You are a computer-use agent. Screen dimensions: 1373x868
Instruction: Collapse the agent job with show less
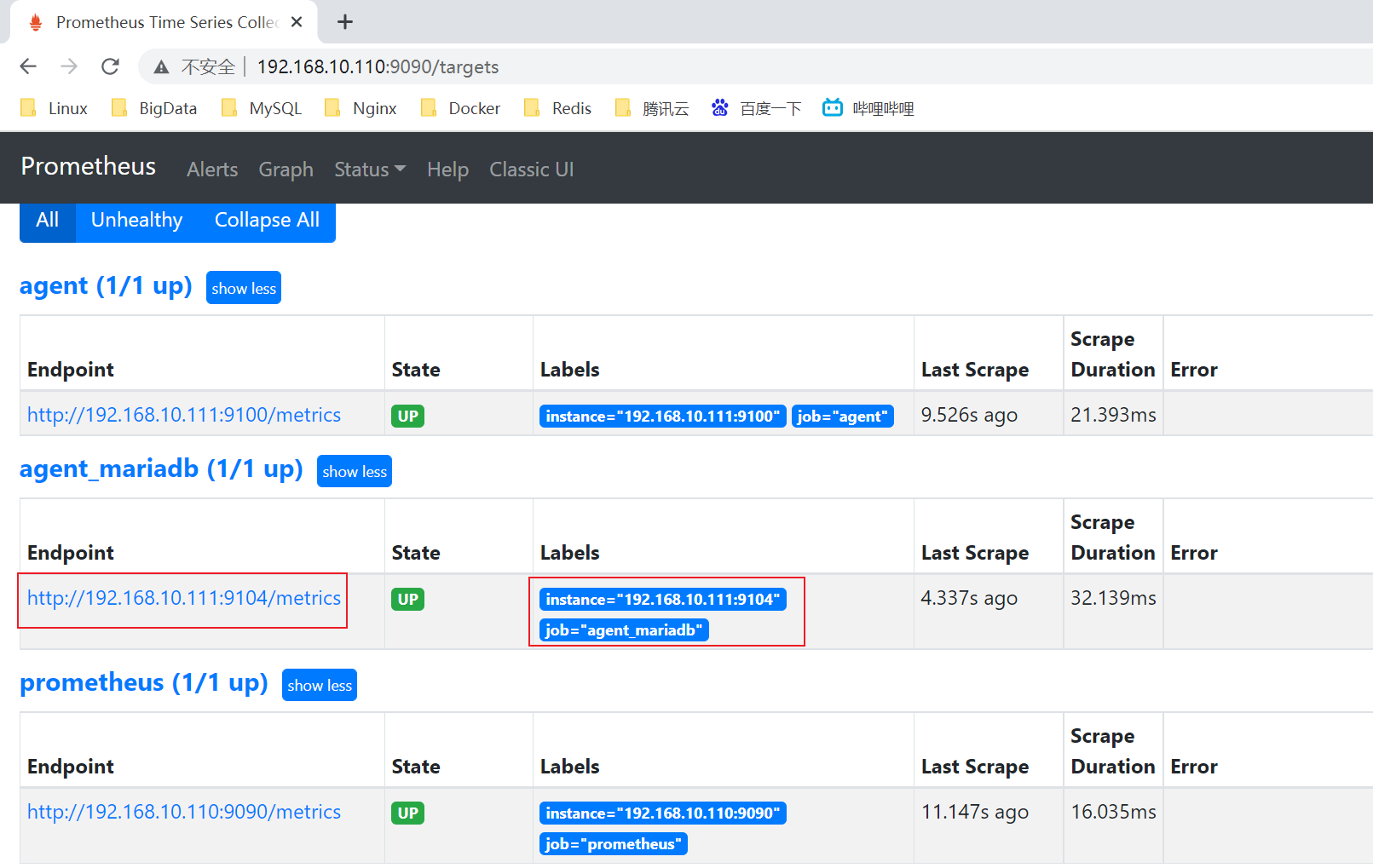[244, 288]
